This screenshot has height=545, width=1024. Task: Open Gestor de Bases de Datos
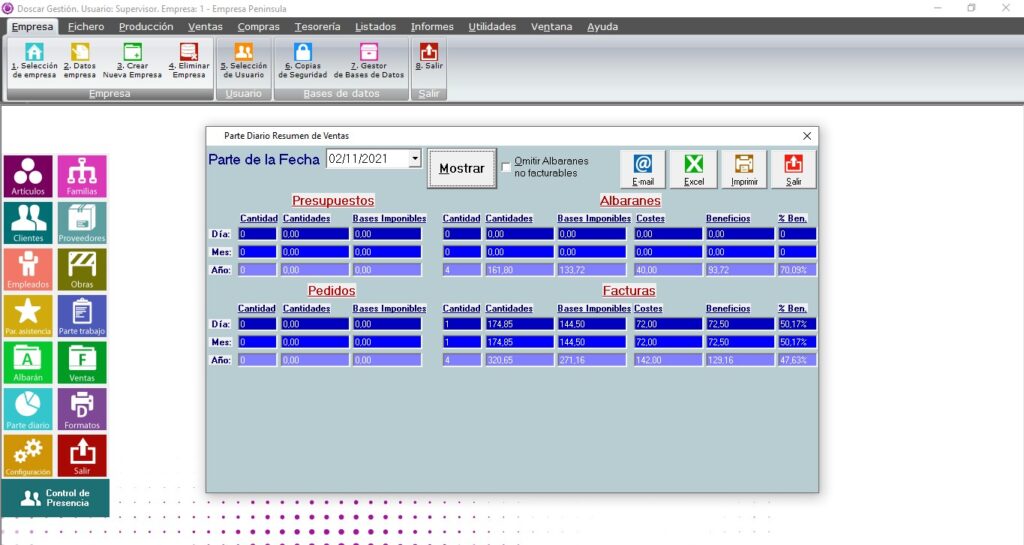tap(369, 61)
